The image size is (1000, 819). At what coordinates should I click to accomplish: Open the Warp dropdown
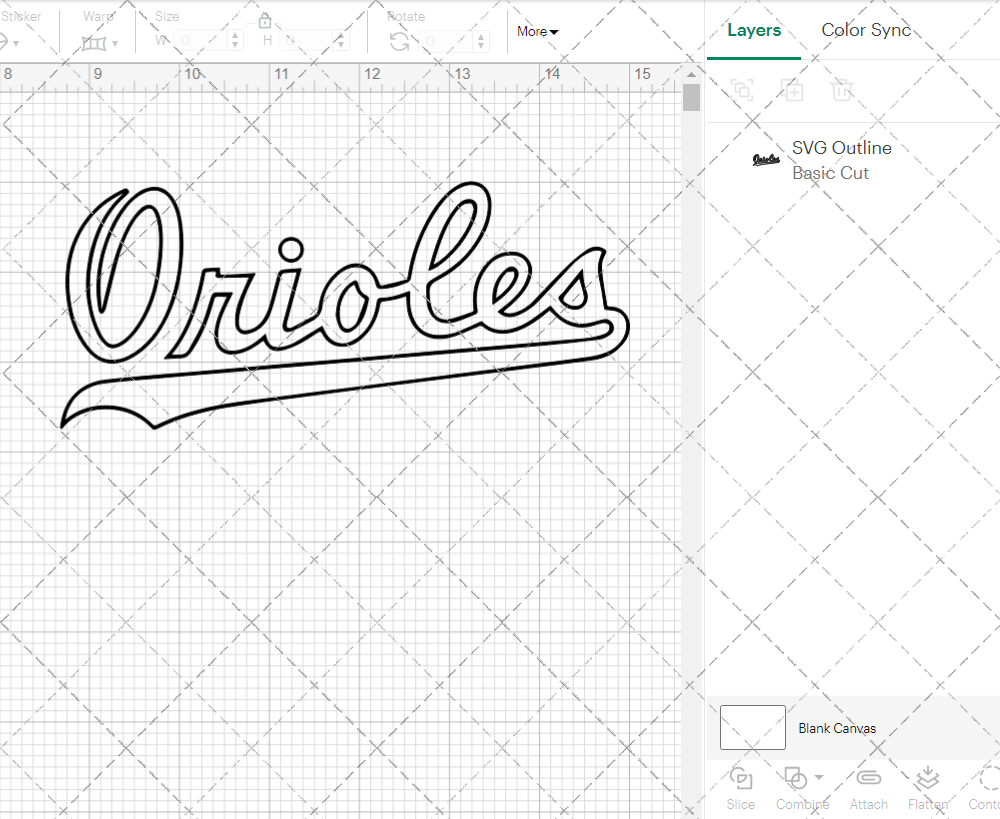point(100,43)
